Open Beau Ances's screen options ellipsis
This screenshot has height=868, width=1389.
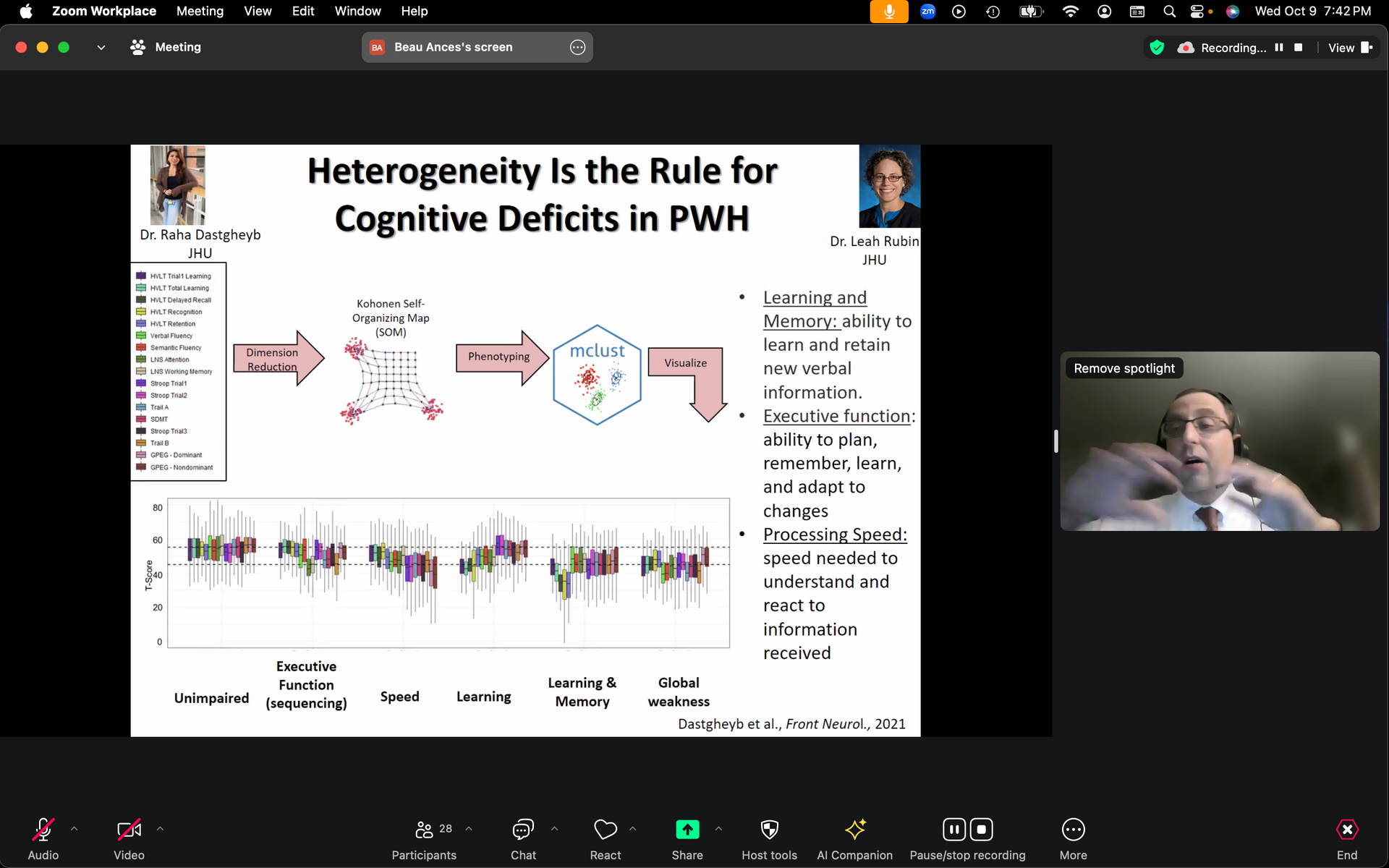(577, 47)
